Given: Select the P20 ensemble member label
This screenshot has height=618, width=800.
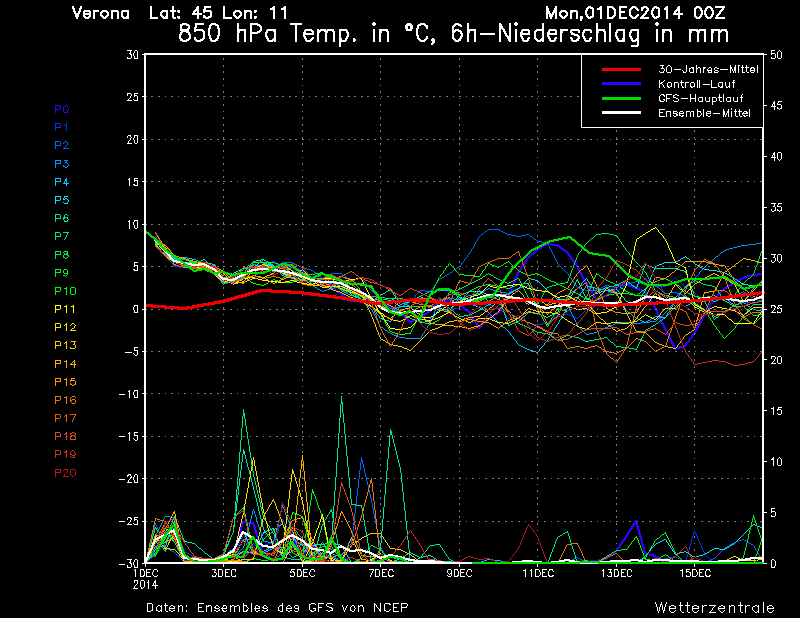Looking at the screenshot, I should click(64, 472).
